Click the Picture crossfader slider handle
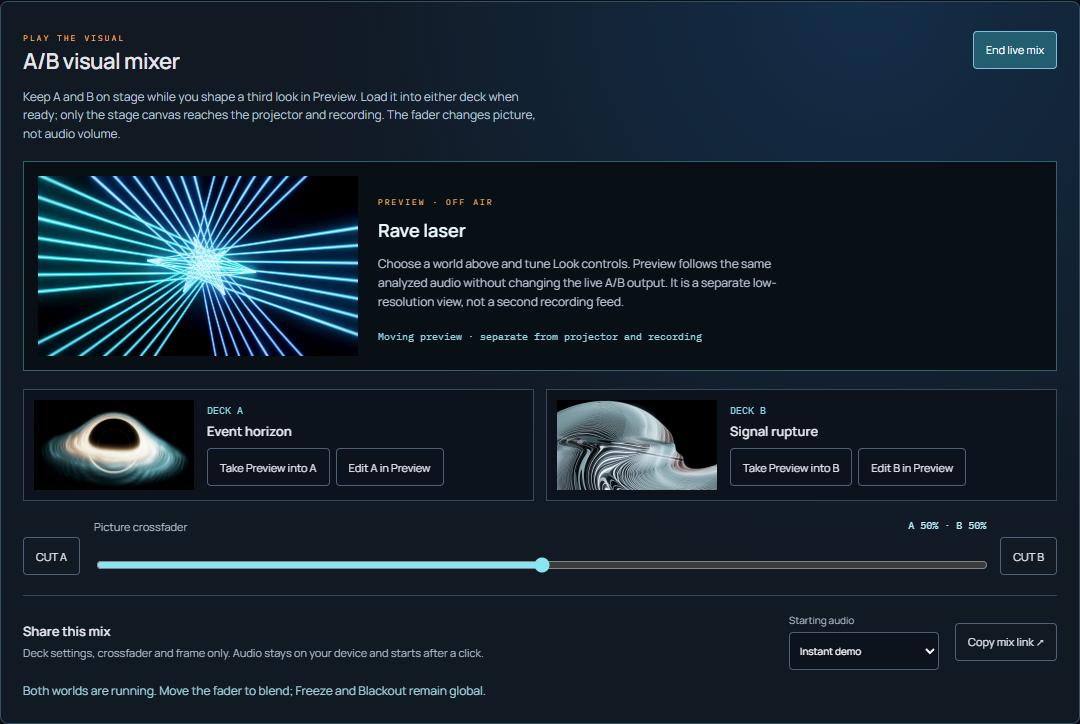This screenshot has width=1080, height=724. [542, 565]
